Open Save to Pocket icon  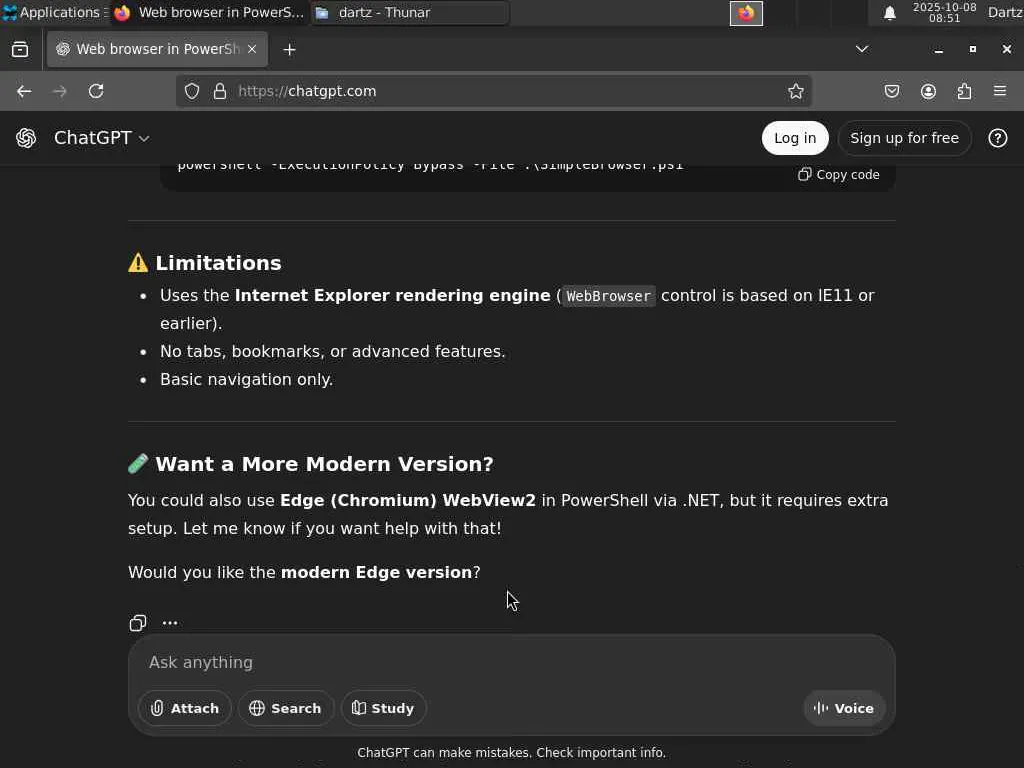[891, 91]
